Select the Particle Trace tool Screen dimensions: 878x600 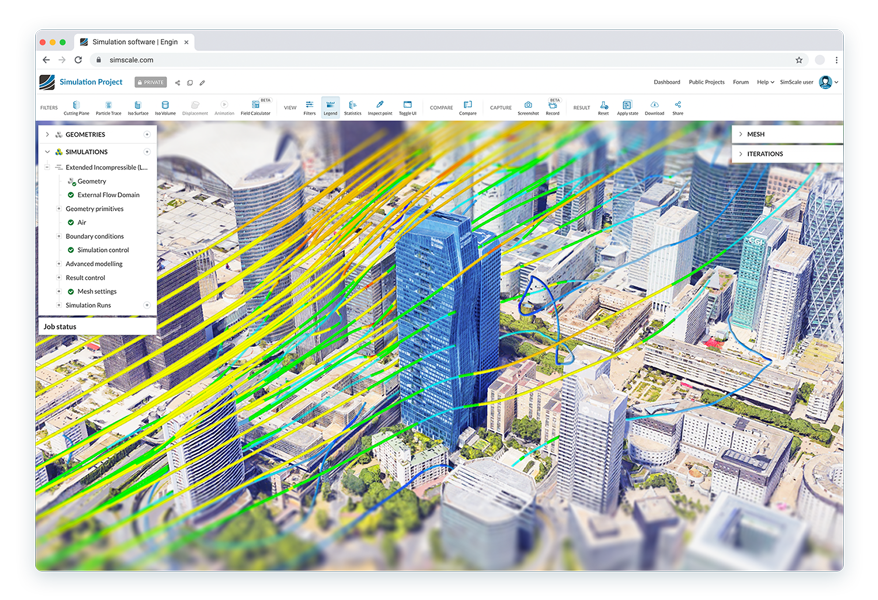[107, 108]
